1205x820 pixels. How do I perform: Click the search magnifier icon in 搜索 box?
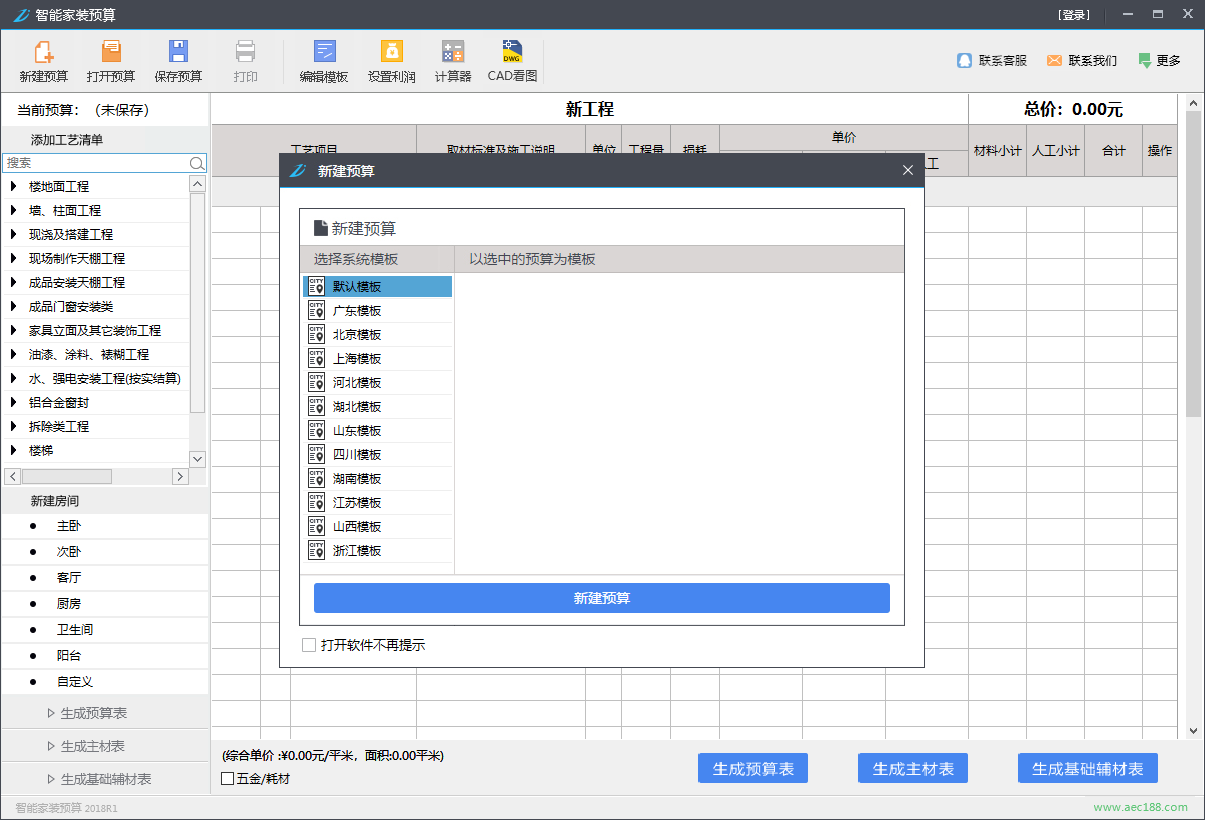pos(197,163)
